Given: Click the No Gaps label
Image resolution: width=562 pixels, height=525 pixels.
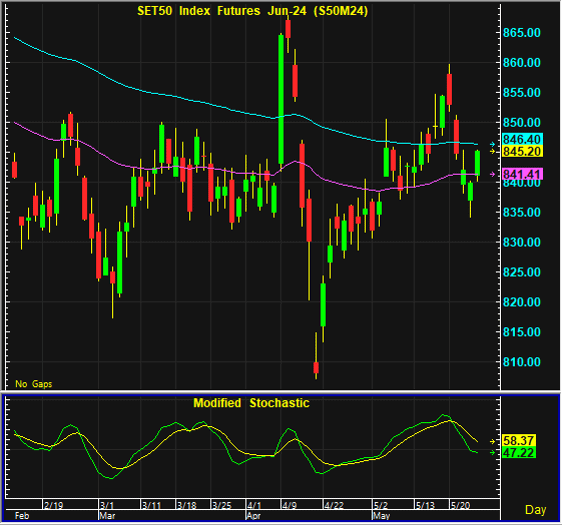Looking at the screenshot, I should [x=34, y=384].
